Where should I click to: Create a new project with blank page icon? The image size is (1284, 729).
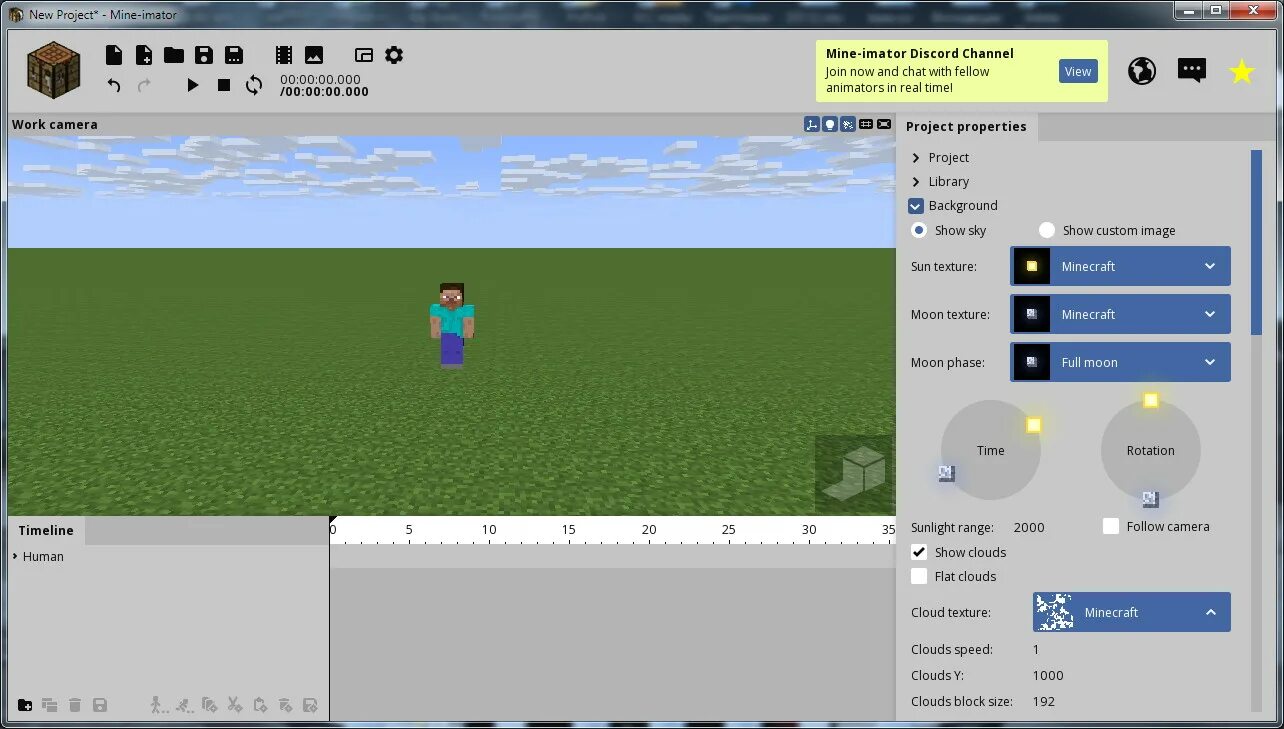click(114, 55)
